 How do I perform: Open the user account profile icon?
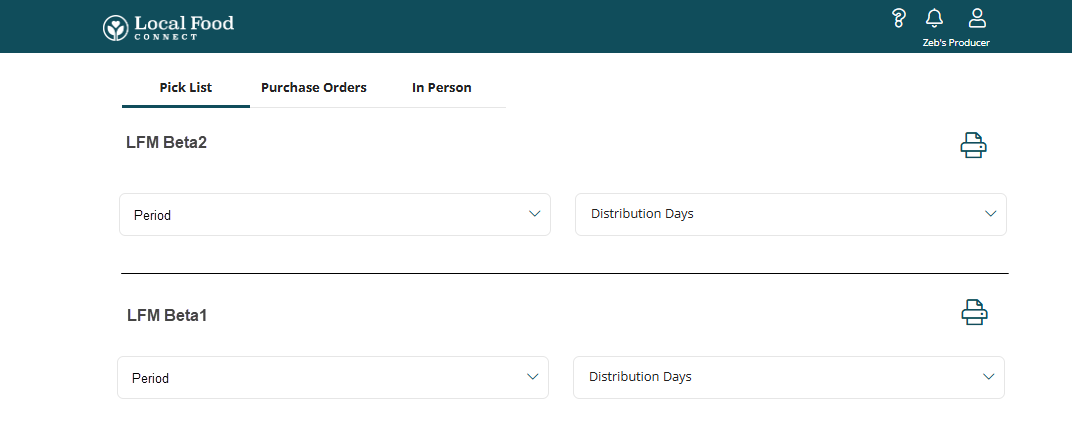pos(977,18)
